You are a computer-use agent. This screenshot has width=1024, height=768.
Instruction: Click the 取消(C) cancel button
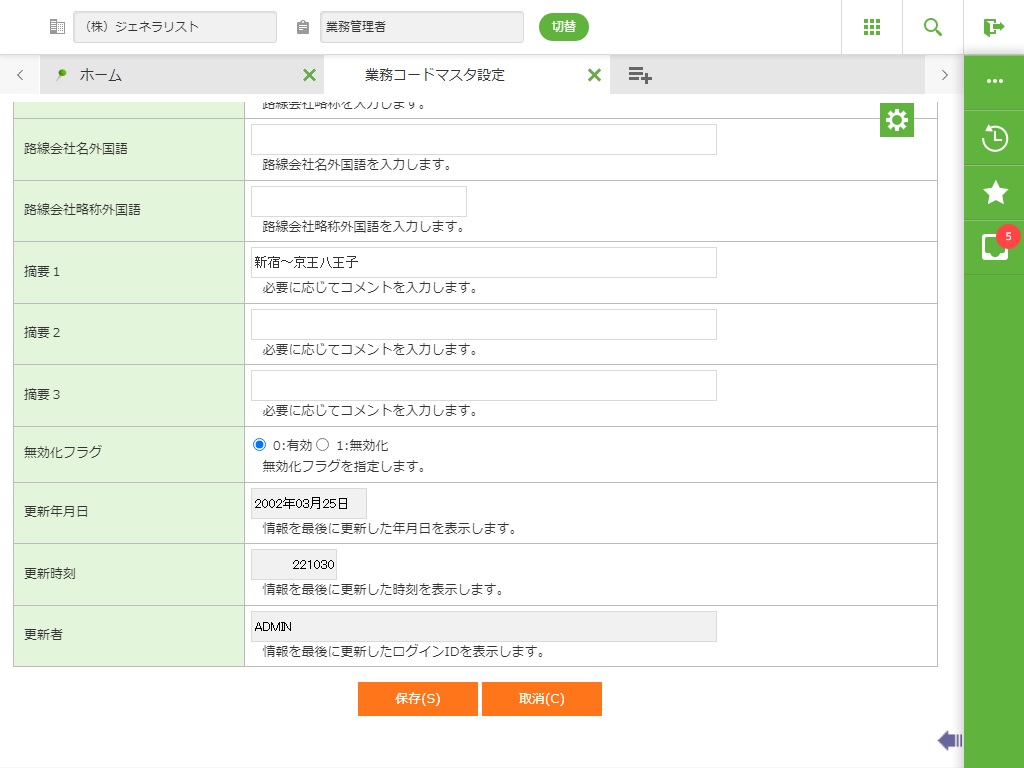[541, 699]
